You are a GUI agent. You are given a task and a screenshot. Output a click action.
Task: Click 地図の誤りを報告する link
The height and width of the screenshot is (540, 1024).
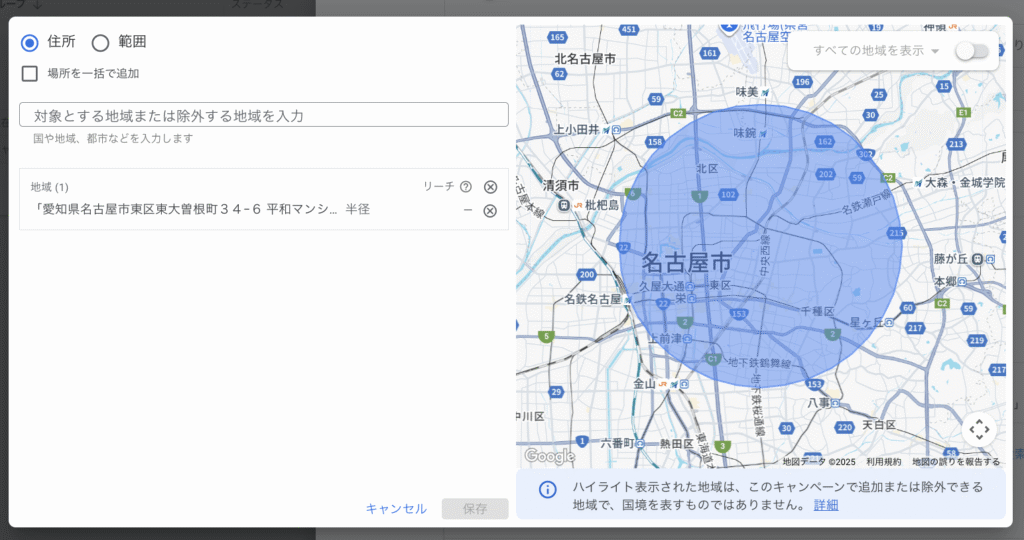[955, 462]
